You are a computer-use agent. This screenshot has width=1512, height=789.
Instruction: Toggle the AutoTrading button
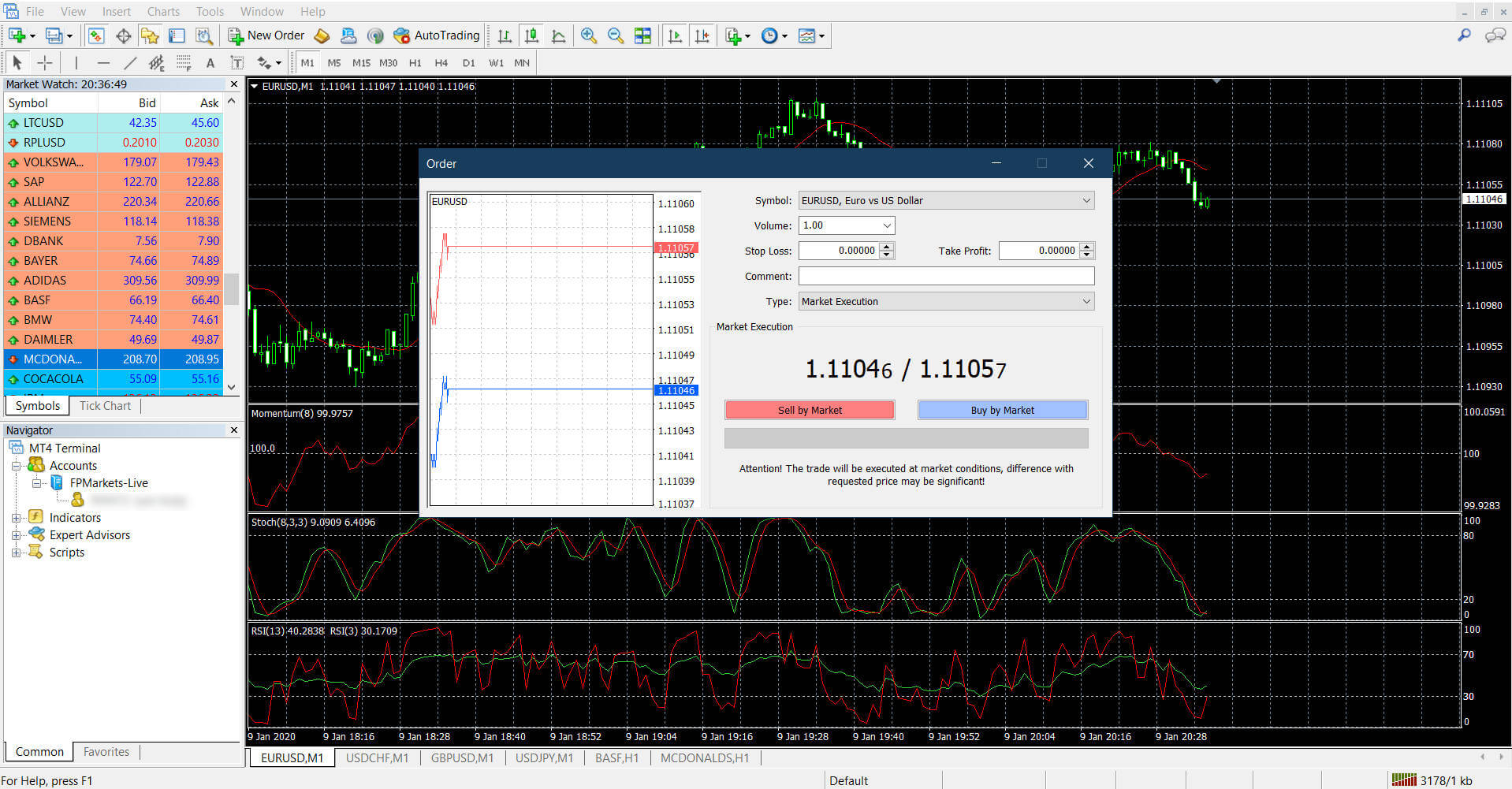tap(437, 35)
